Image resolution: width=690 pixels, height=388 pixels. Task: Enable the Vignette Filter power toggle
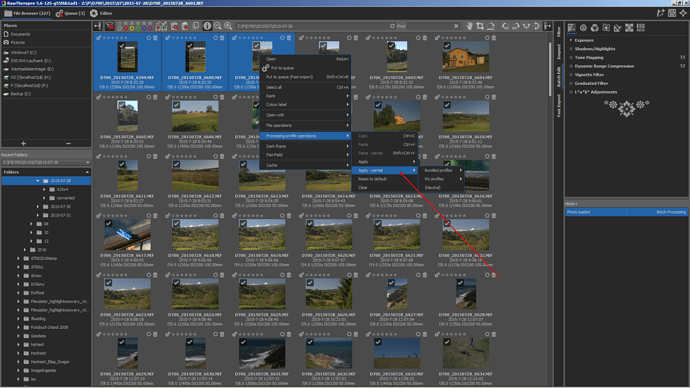click(x=571, y=75)
